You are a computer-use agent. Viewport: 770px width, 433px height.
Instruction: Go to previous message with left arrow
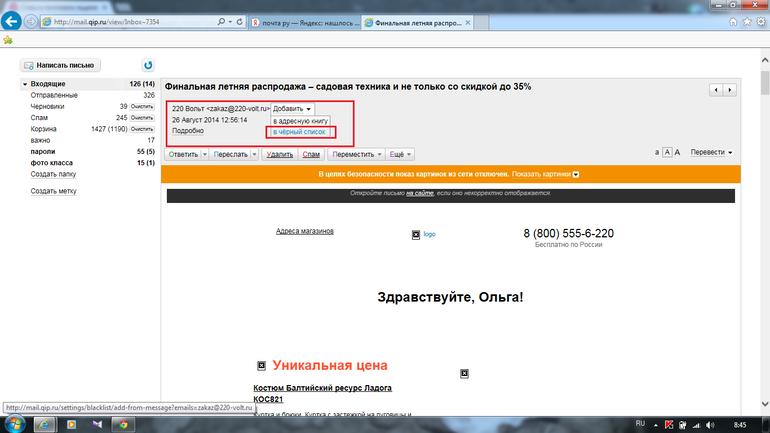[x=716, y=90]
